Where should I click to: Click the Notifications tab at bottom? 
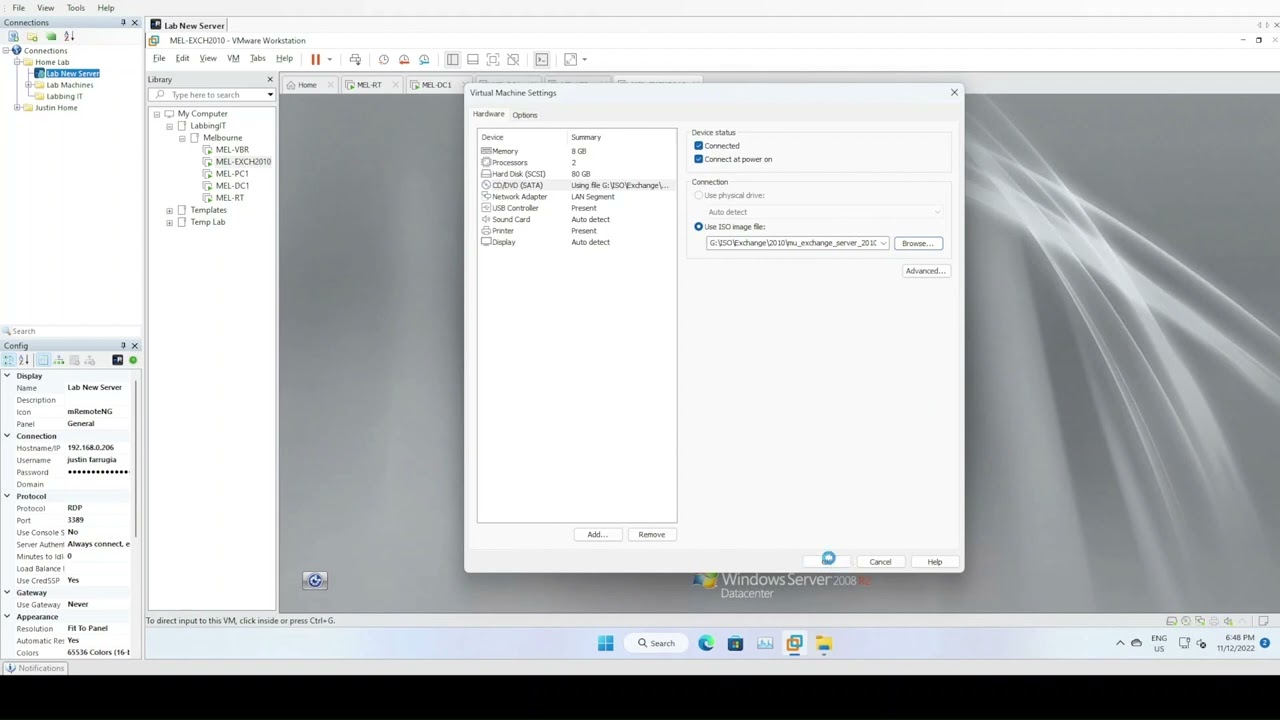(x=35, y=668)
